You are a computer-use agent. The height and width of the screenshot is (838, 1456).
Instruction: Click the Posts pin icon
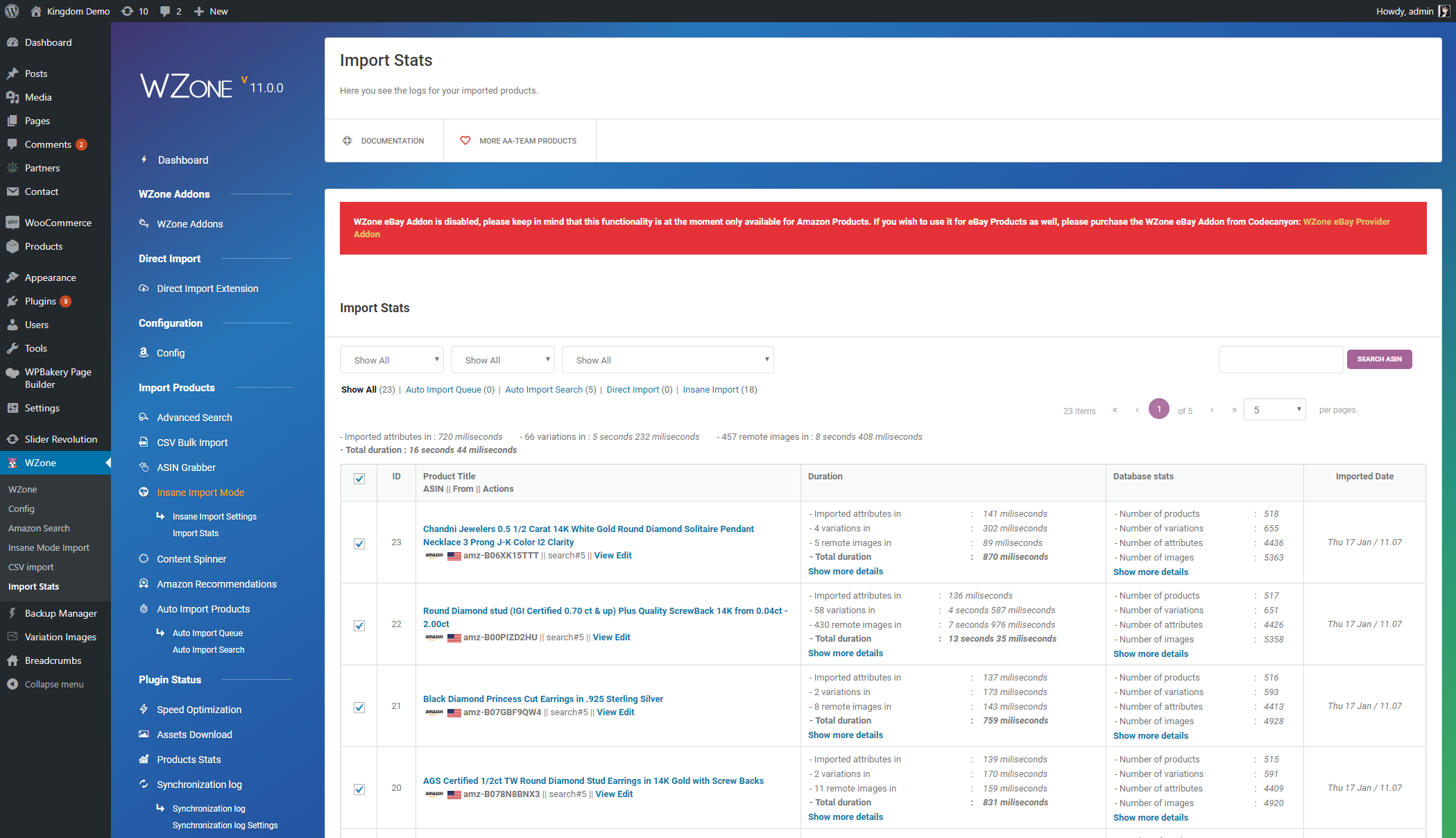pyautogui.click(x=12, y=74)
